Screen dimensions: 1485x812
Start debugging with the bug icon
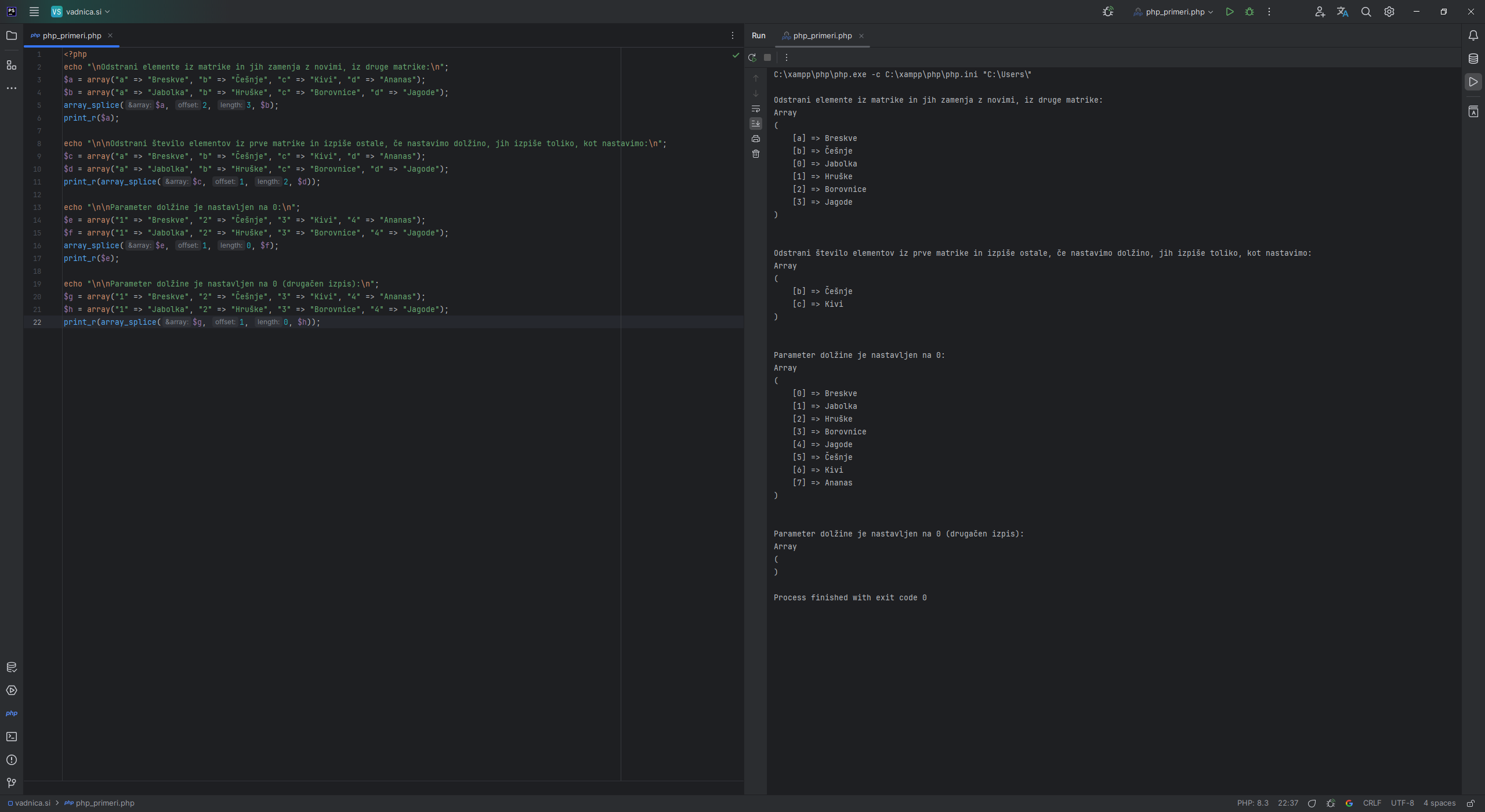pos(1249,12)
